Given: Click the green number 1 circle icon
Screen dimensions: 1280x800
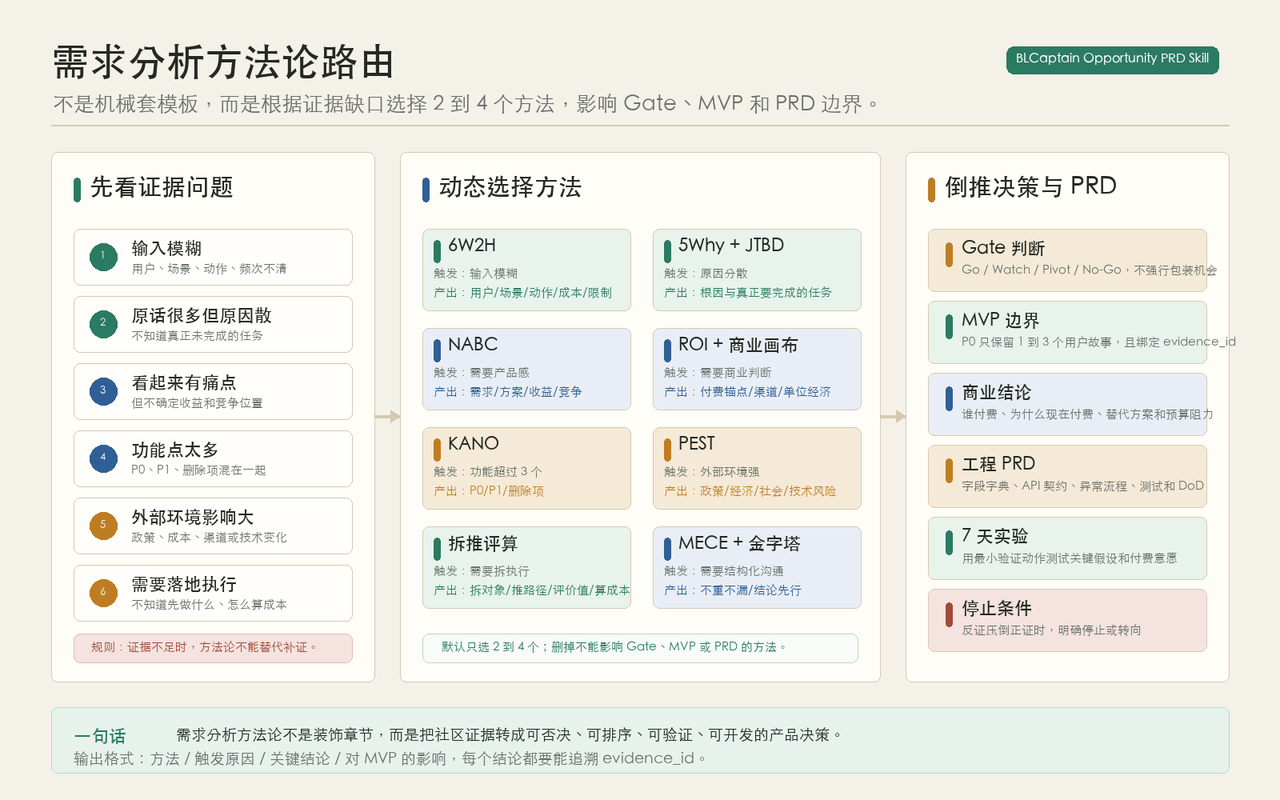Looking at the screenshot, I should pos(102,257).
